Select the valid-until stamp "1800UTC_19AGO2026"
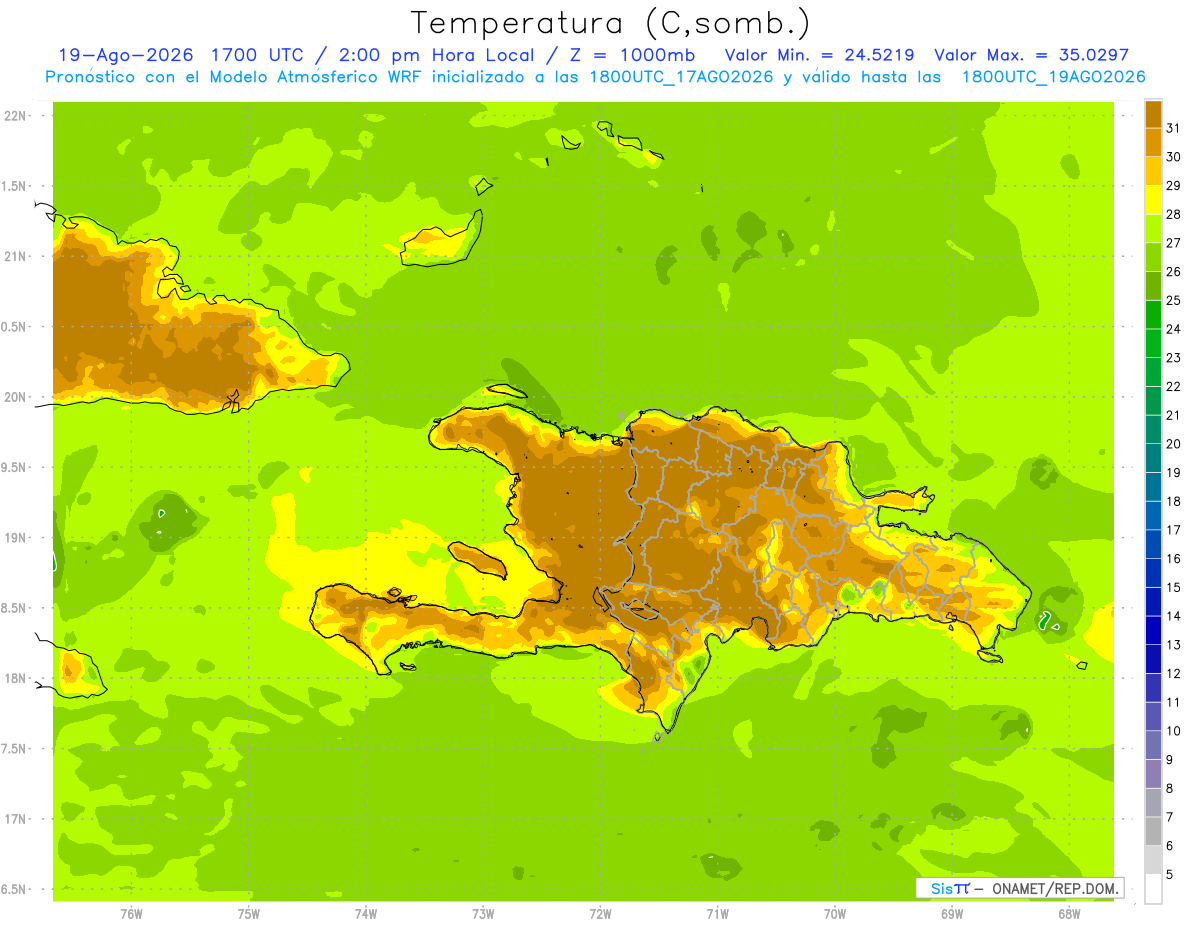 click(1053, 77)
